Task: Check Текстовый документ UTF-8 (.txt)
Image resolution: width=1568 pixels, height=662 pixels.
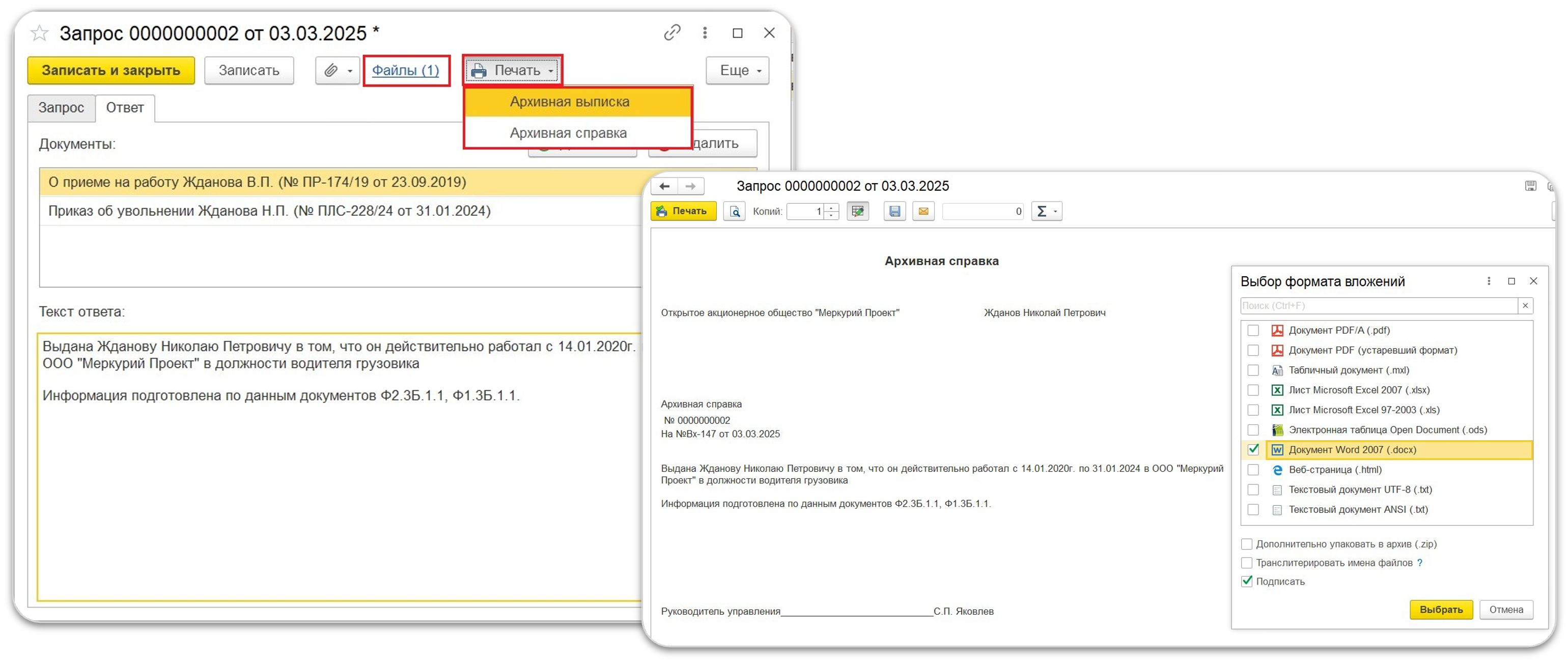Action: point(1253,490)
